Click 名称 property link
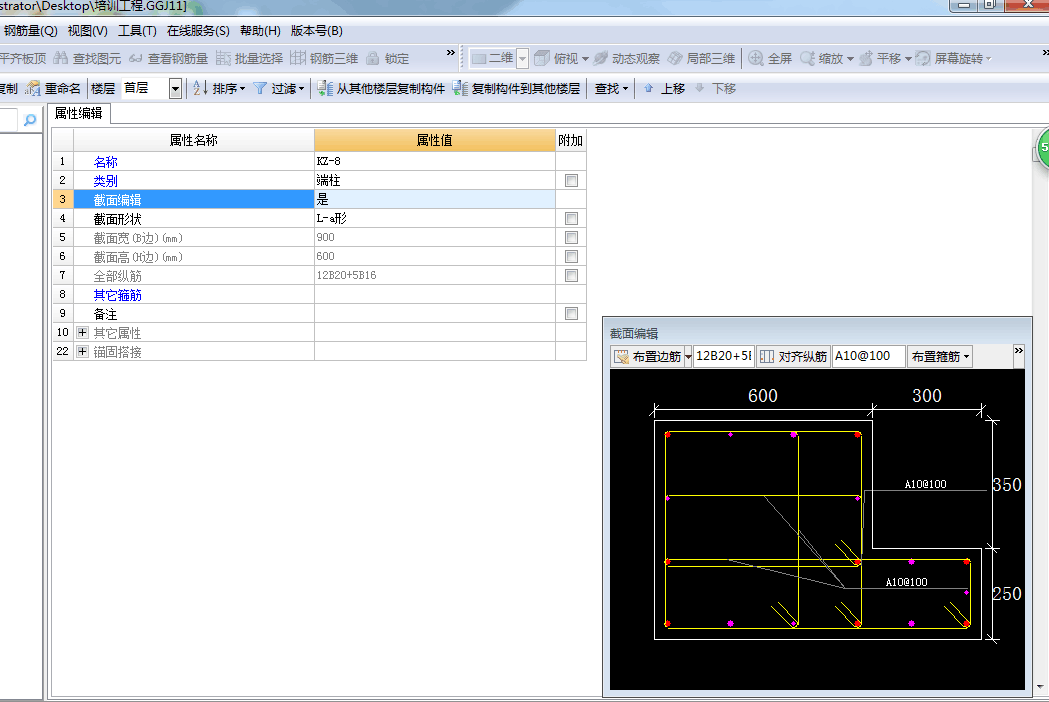 point(106,162)
